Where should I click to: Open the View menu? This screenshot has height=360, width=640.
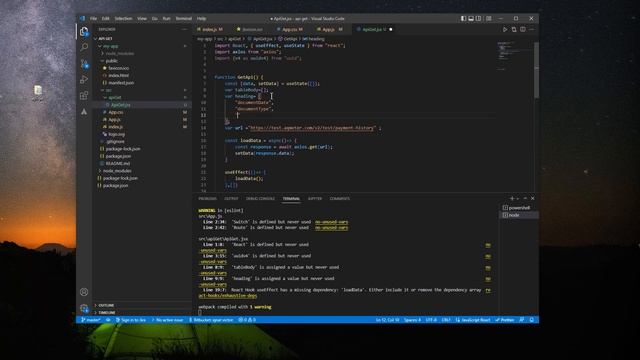[142, 18]
